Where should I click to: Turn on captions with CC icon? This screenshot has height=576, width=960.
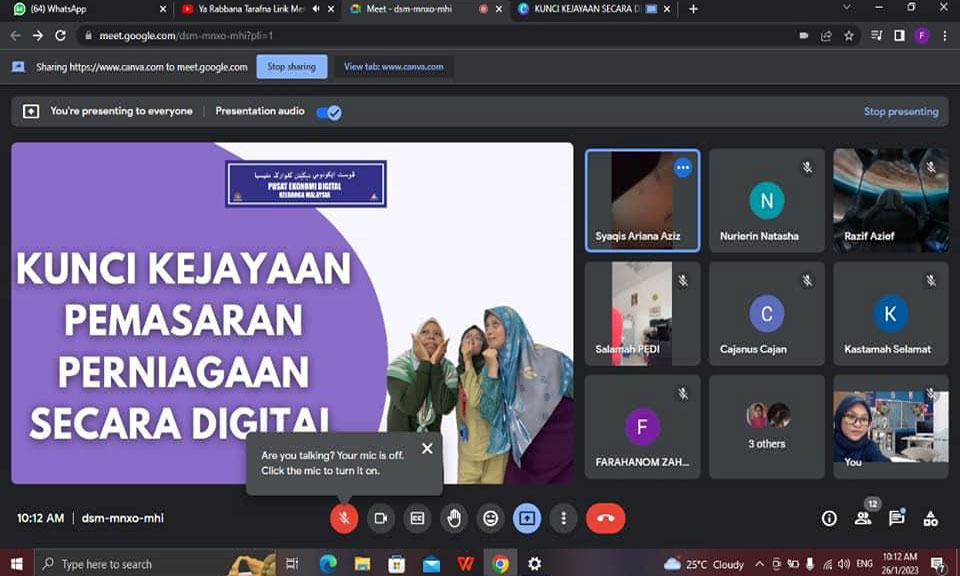[417, 518]
